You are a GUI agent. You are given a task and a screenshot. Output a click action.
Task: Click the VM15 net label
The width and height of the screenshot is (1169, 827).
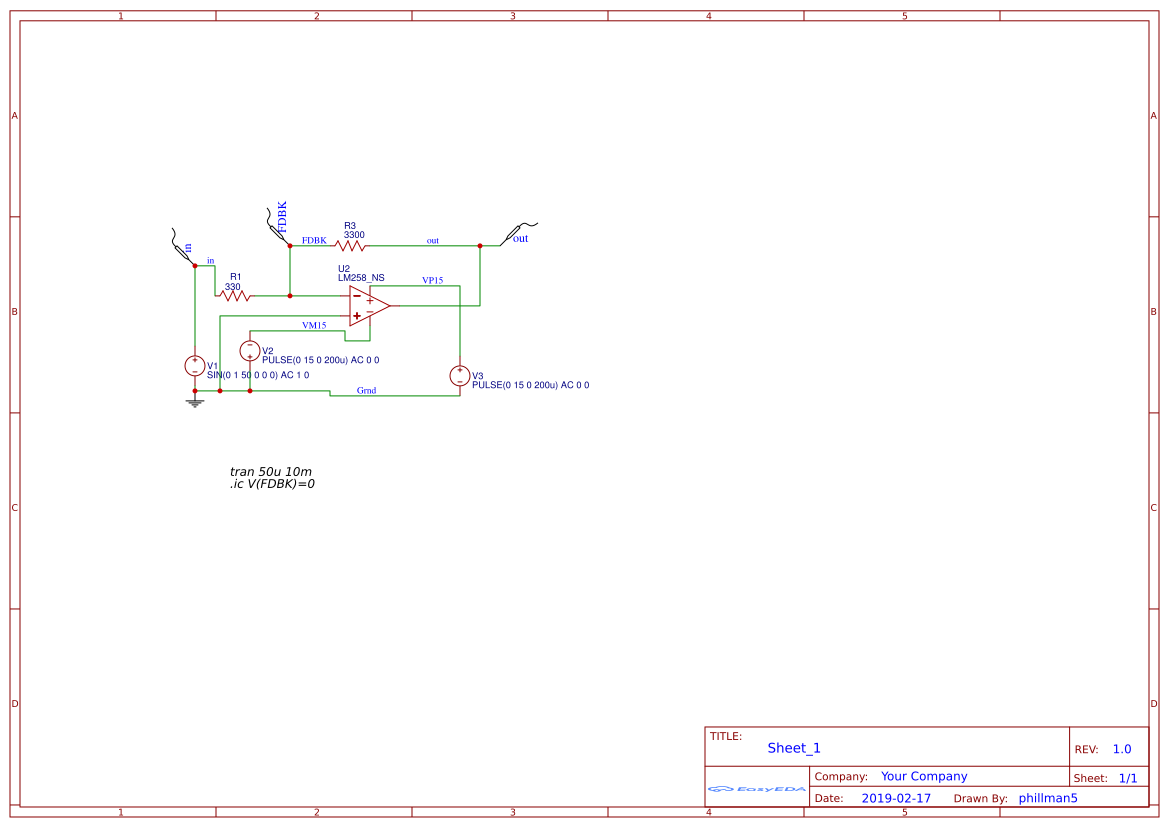tap(314, 325)
